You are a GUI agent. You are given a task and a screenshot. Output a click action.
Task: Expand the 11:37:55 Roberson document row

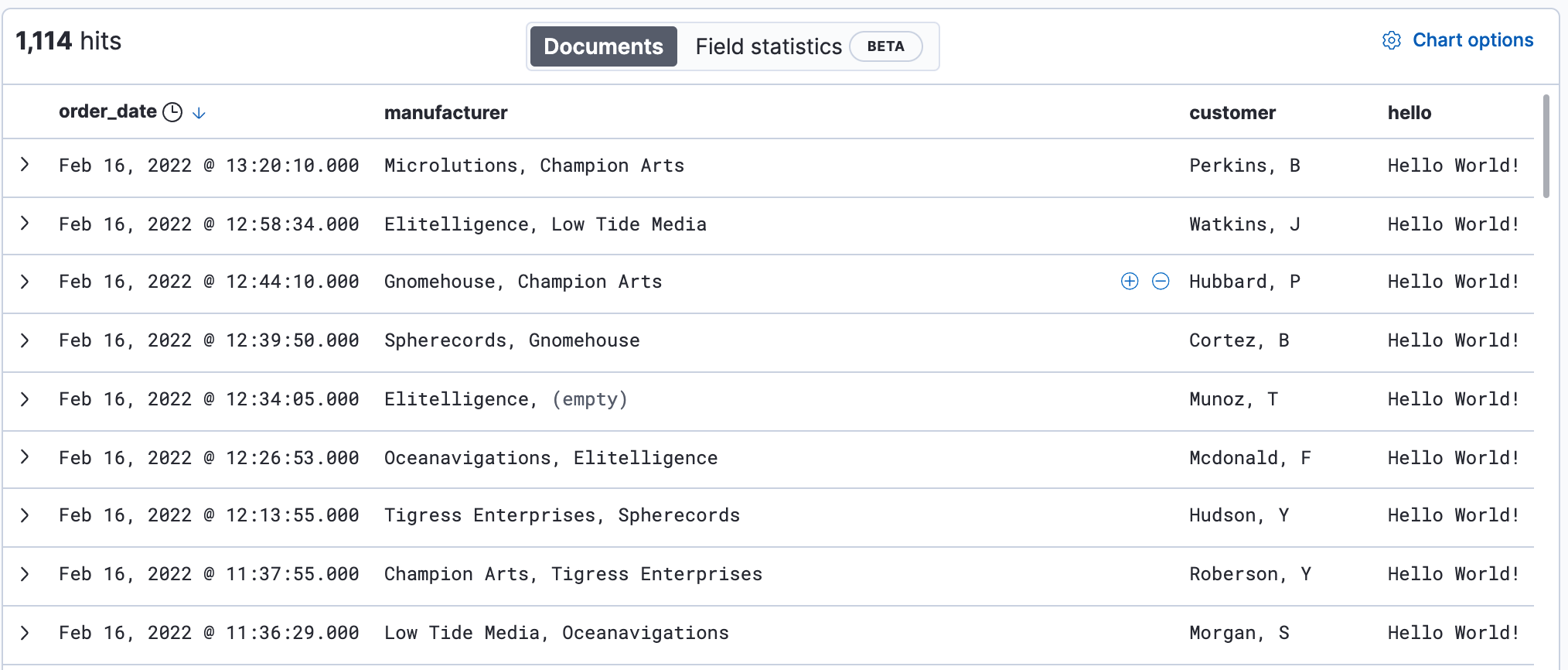[x=26, y=574]
